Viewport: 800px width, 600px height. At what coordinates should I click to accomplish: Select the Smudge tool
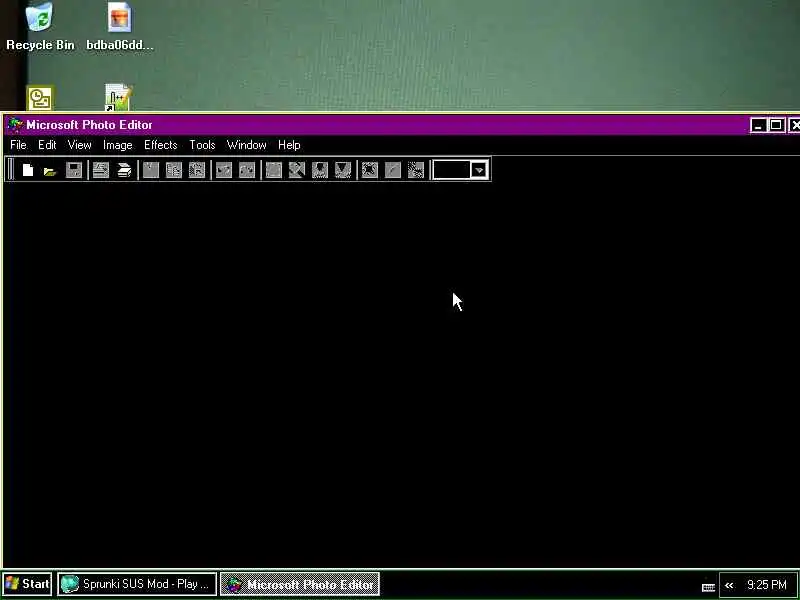[x=320, y=170]
